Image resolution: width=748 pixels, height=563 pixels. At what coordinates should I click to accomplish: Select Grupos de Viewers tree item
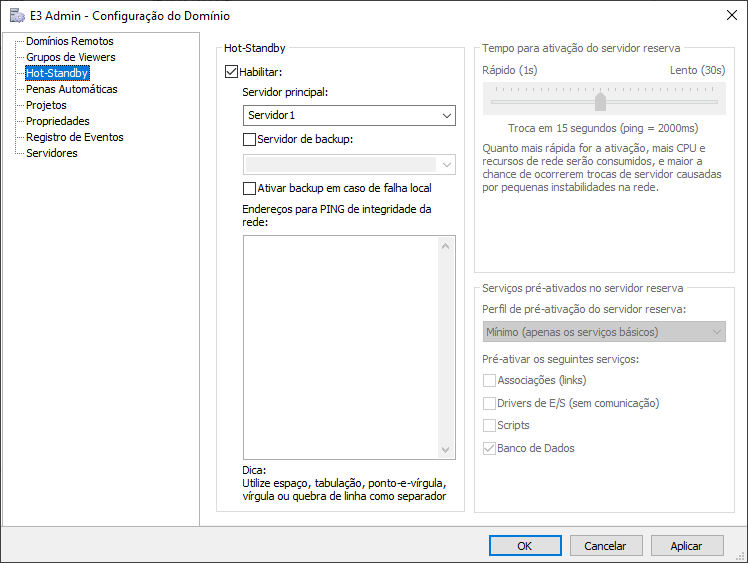[x=71, y=57]
